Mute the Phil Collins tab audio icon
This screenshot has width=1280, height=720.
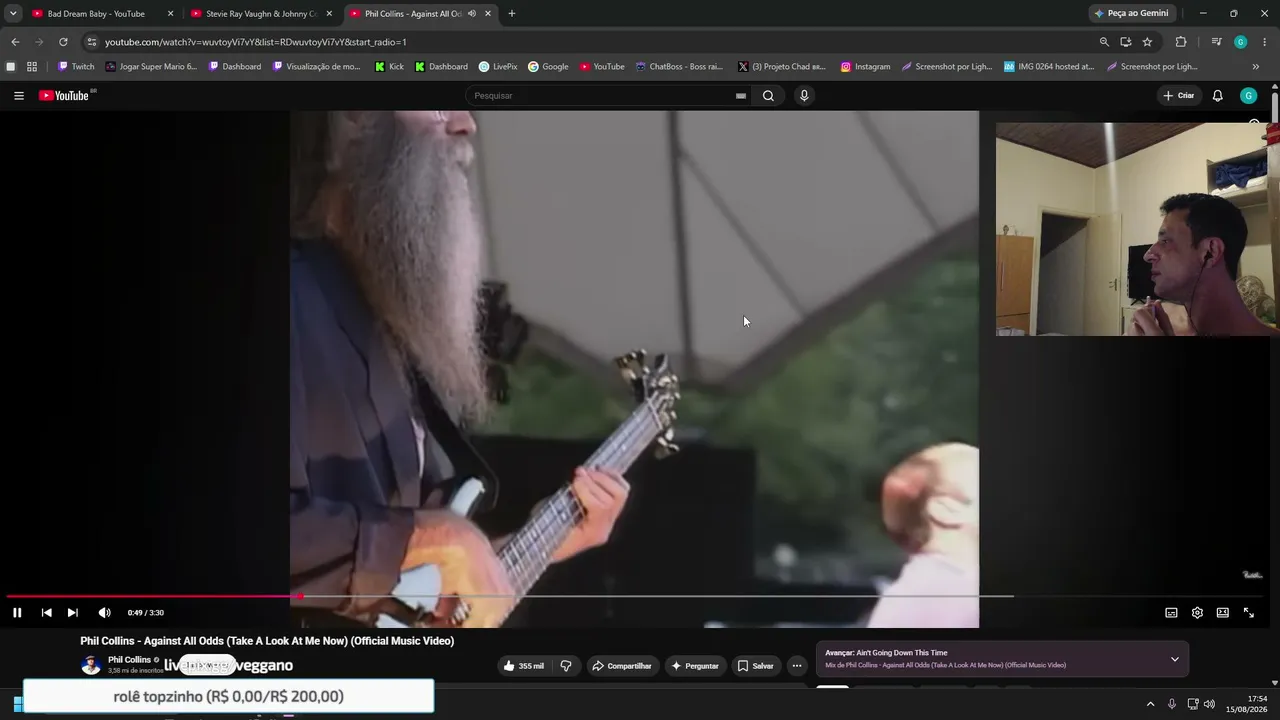tap(471, 14)
